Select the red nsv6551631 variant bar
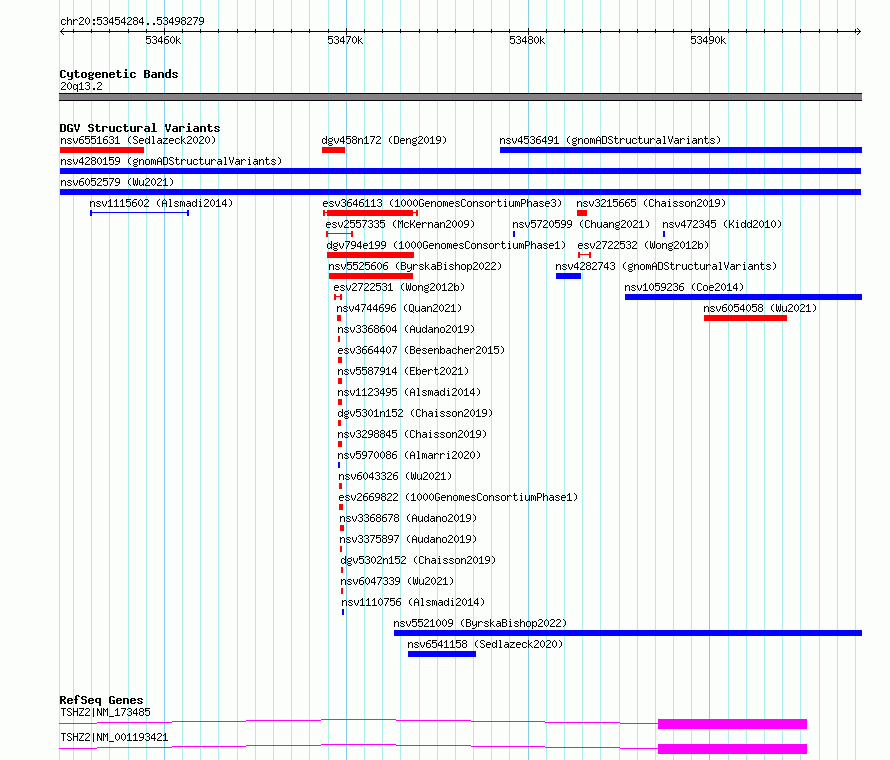The width and height of the screenshot is (890, 760). click(x=102, y=150)
